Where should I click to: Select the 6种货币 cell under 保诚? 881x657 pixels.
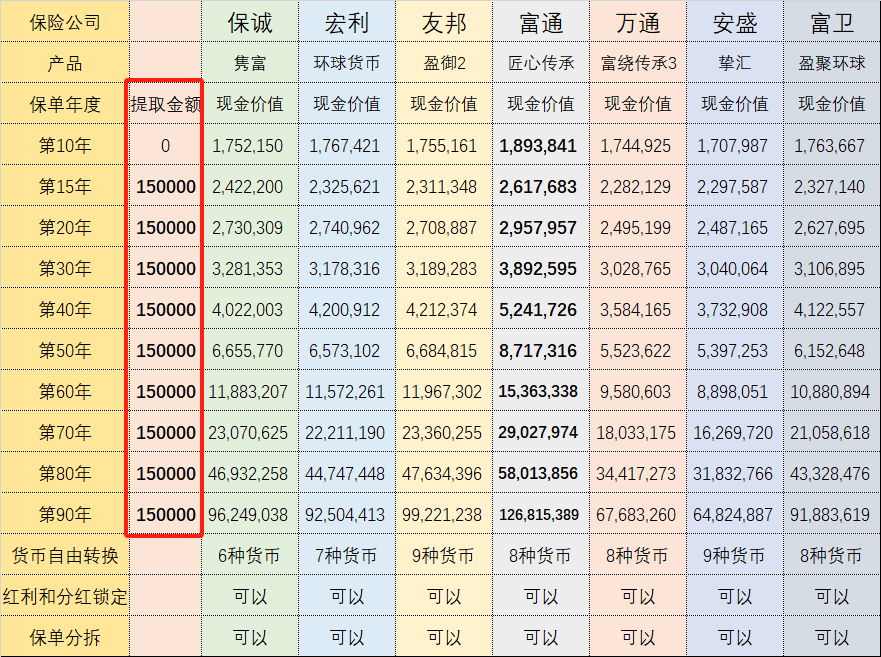pos(248,556)
